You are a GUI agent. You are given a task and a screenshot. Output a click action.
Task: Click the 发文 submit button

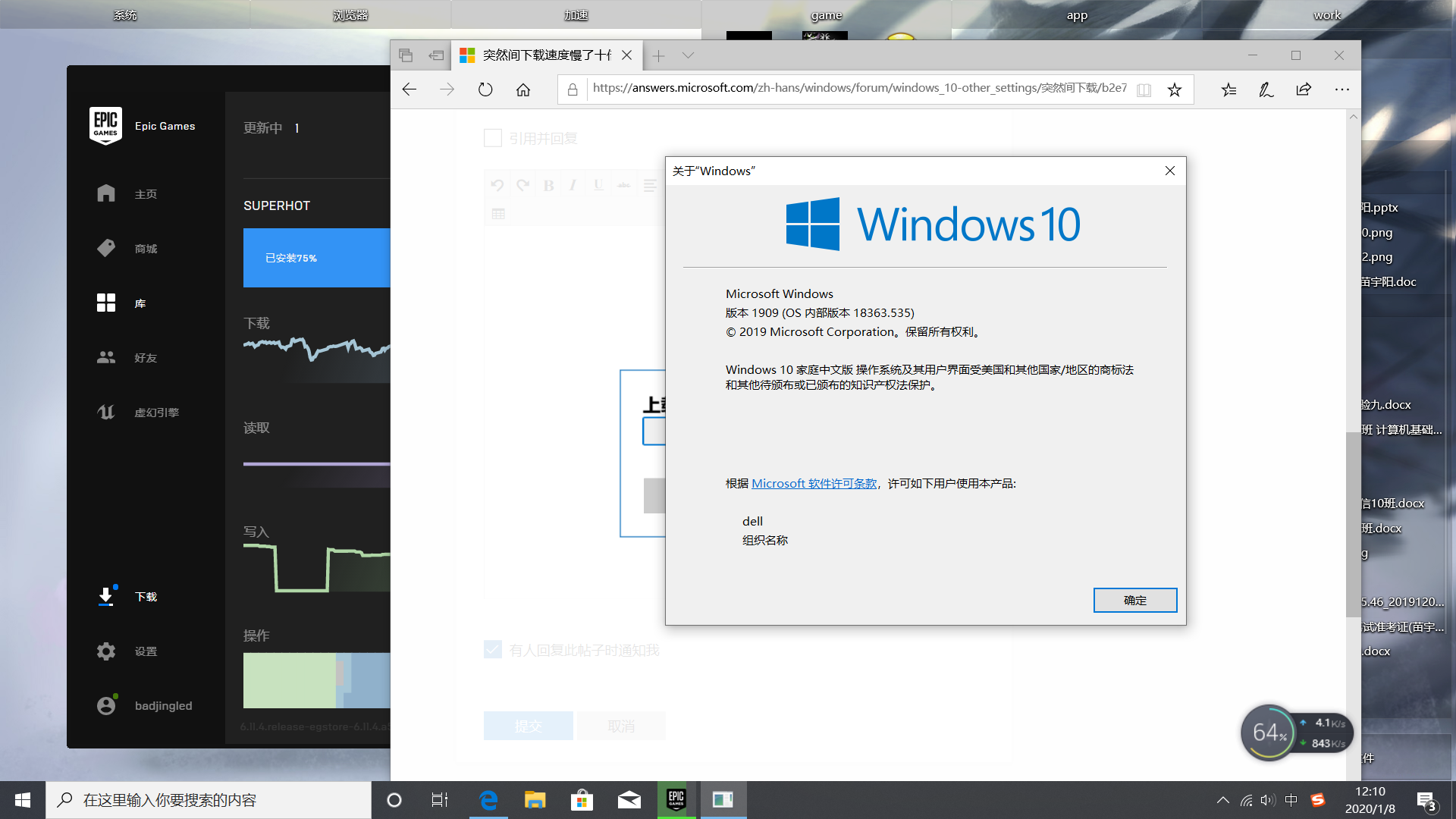[x=528, y=725]
